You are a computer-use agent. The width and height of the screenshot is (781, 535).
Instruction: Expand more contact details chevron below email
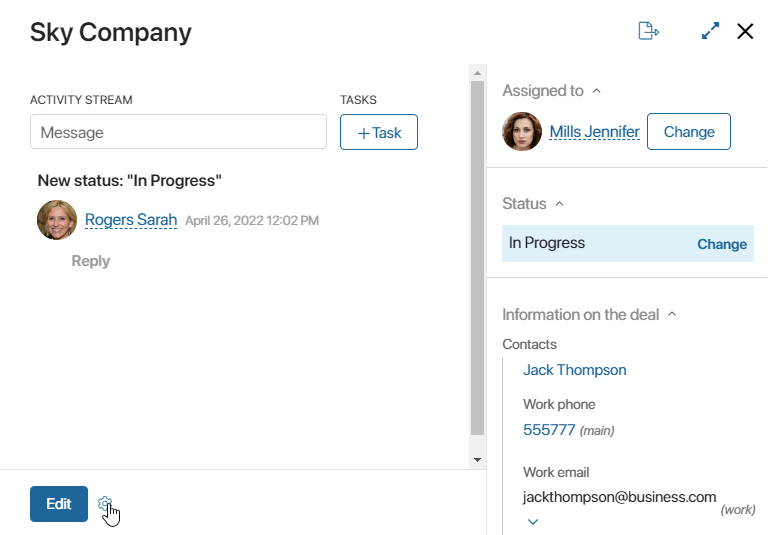[532, 522]
